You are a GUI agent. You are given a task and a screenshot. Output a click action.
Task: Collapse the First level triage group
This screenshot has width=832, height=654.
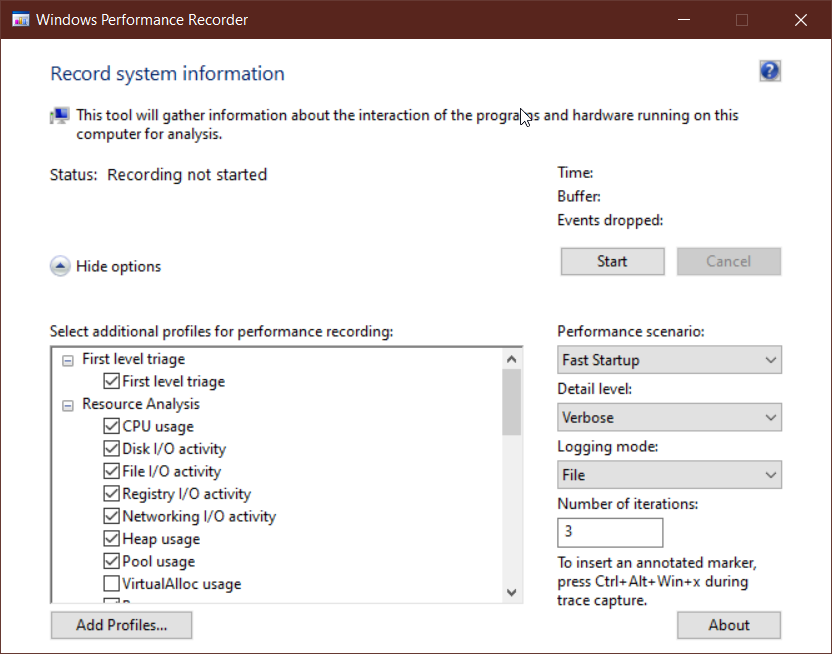tap(67, 361)
